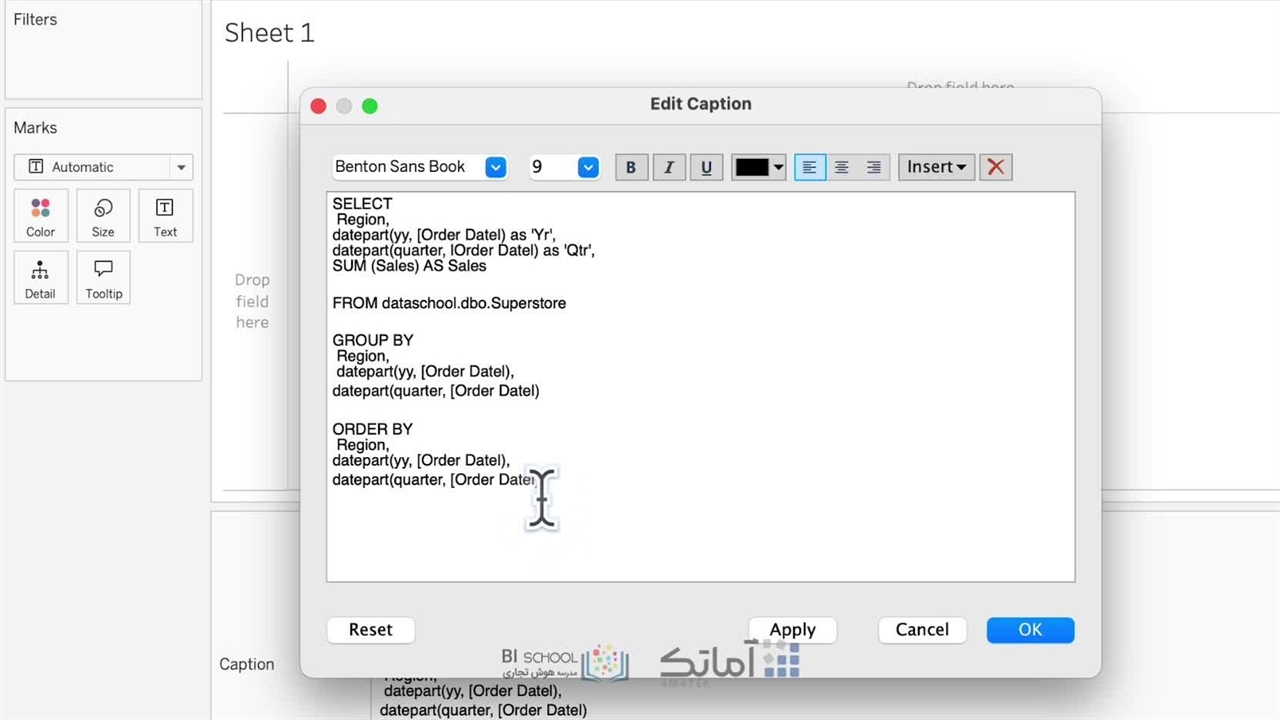Click the Text marks card button
The height and width of the screenshot is (720, 1280).
tap(165, 216)
